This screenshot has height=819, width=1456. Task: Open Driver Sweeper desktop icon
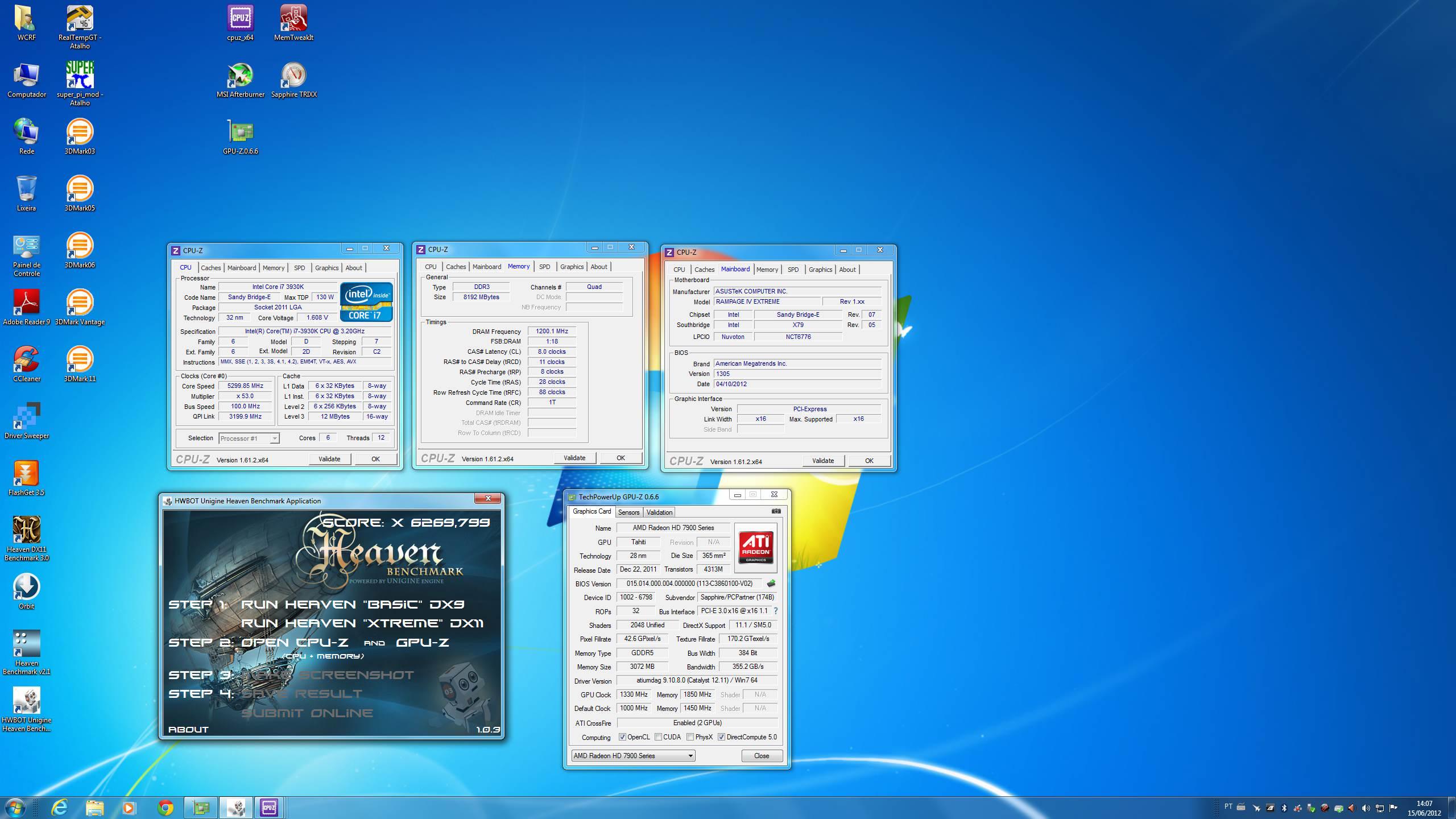pyautogui.click(x=26, y=421)
